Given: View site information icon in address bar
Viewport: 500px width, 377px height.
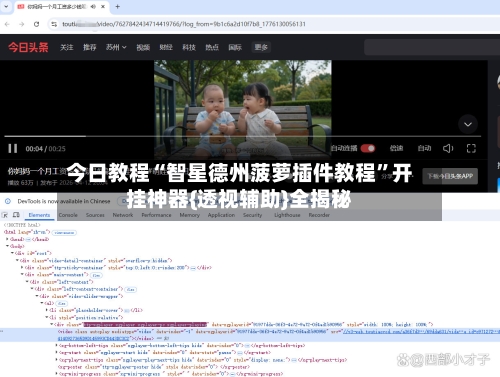Looking at the screenshot, I should 54,24.
